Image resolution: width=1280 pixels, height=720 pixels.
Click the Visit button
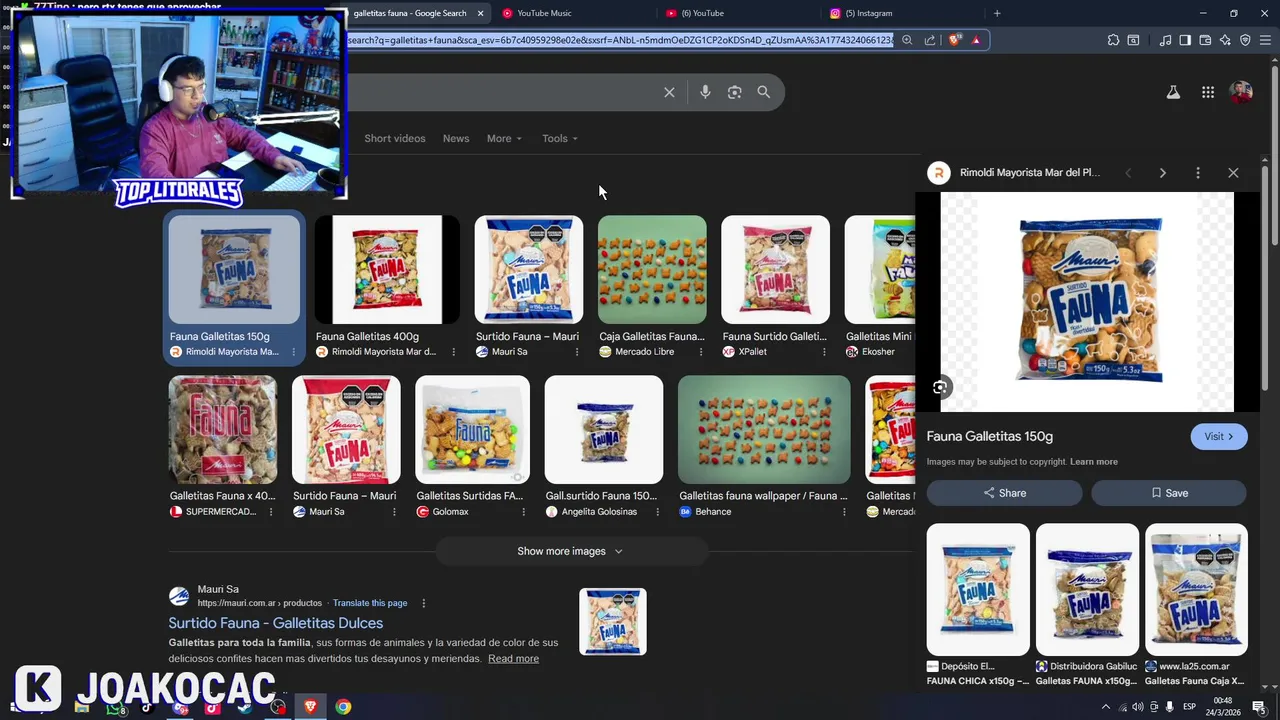point(1219,437)
